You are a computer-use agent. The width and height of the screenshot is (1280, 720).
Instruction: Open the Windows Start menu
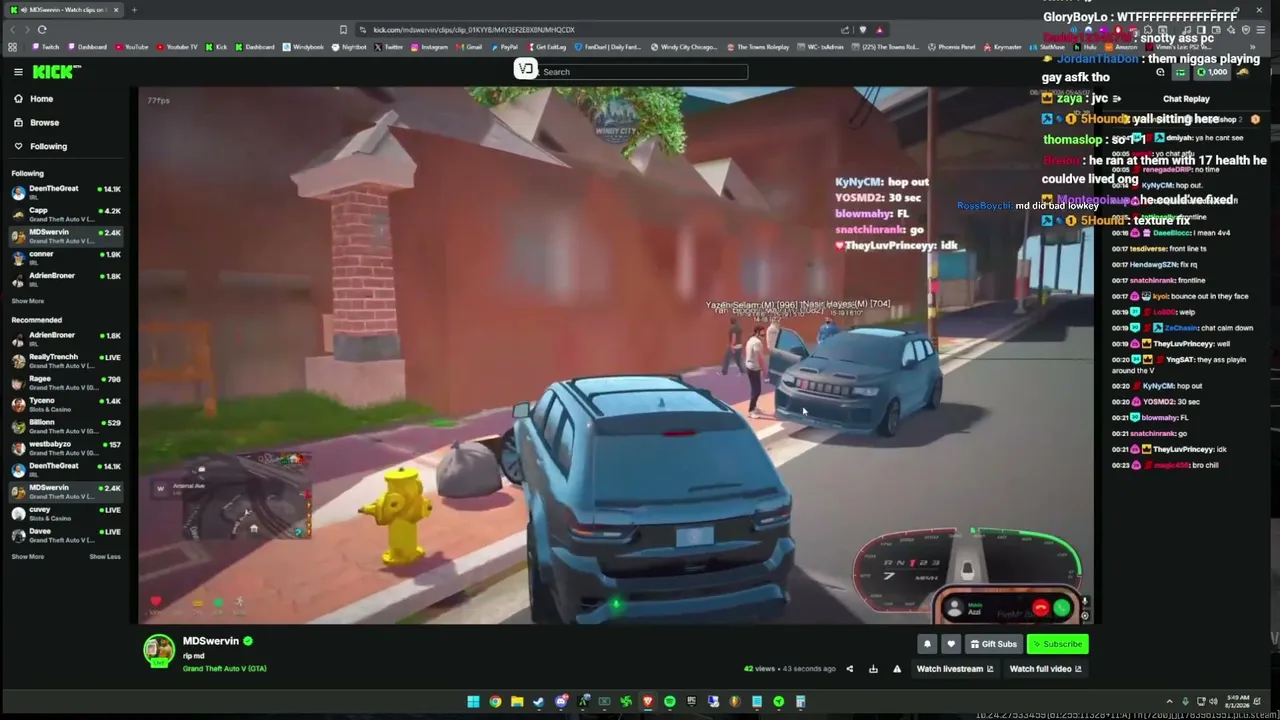[473, 702]
